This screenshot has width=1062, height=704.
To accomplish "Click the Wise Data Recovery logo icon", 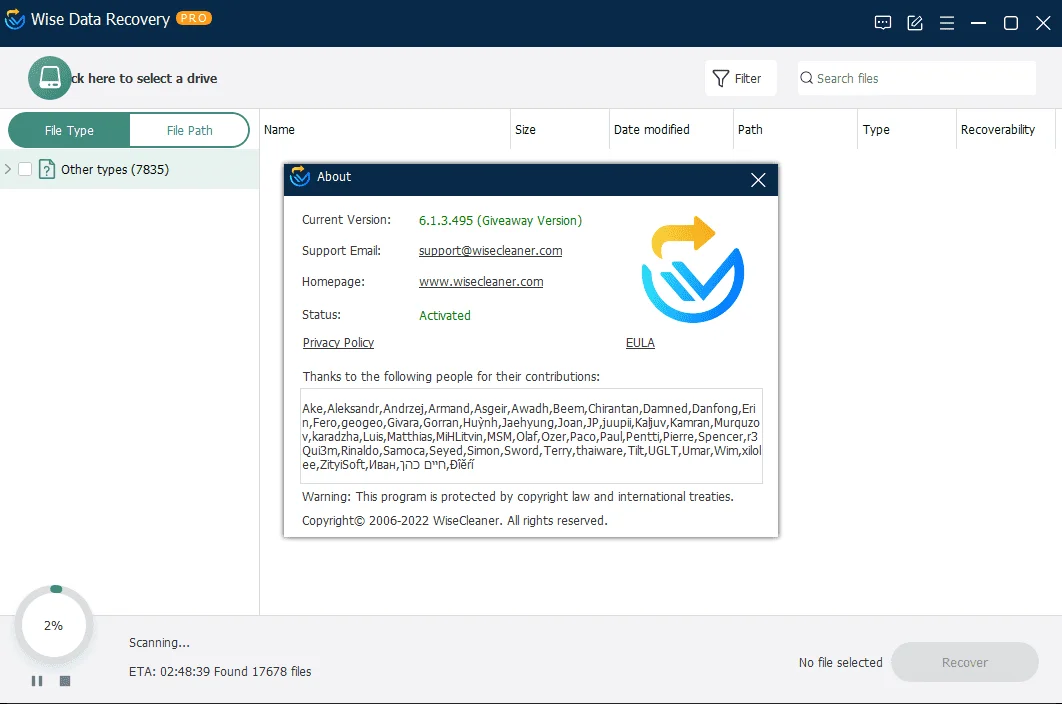I will click(x=14, y=19).
